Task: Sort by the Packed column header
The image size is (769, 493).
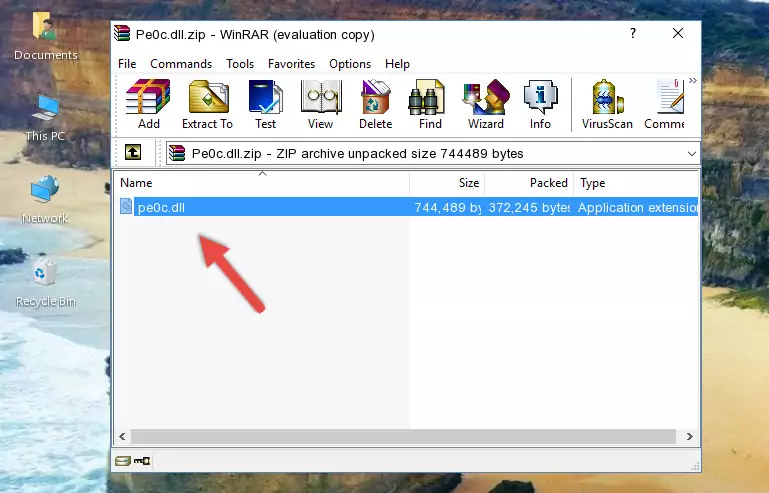Action: pos(529,182)
